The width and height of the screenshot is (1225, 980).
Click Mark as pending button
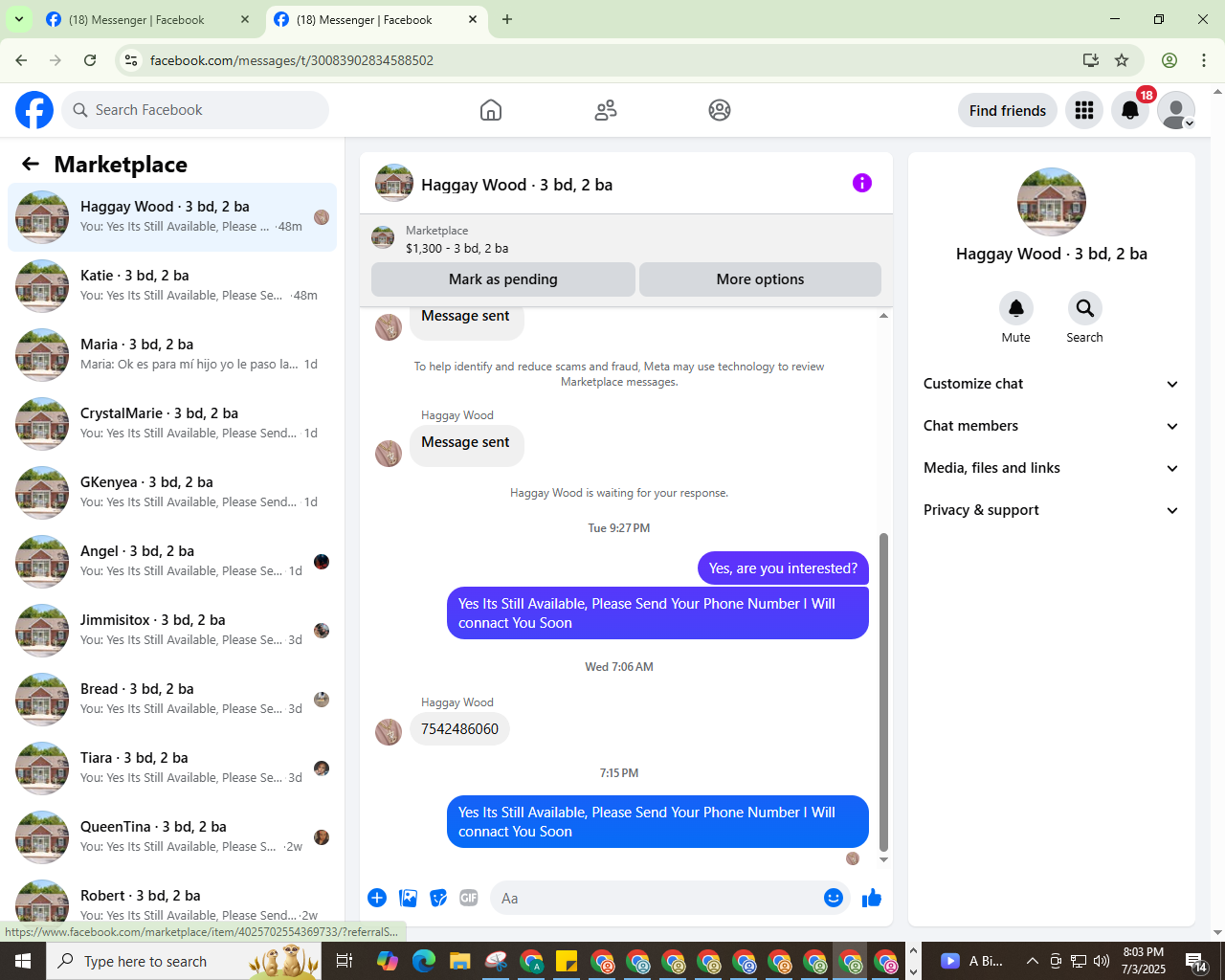[503, 279]
